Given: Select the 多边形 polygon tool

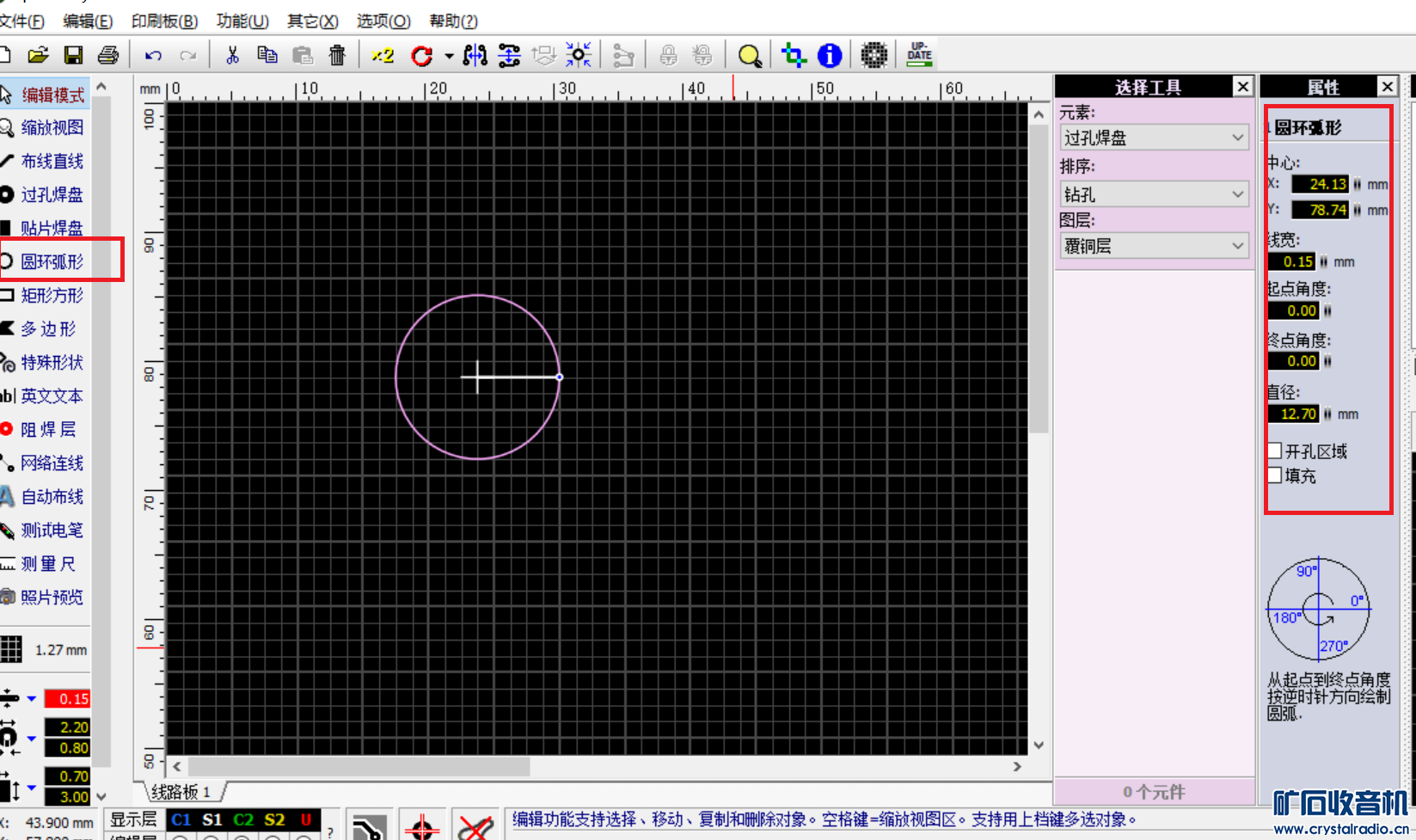Looking at the screenshot, I should (x=45, y=329).
